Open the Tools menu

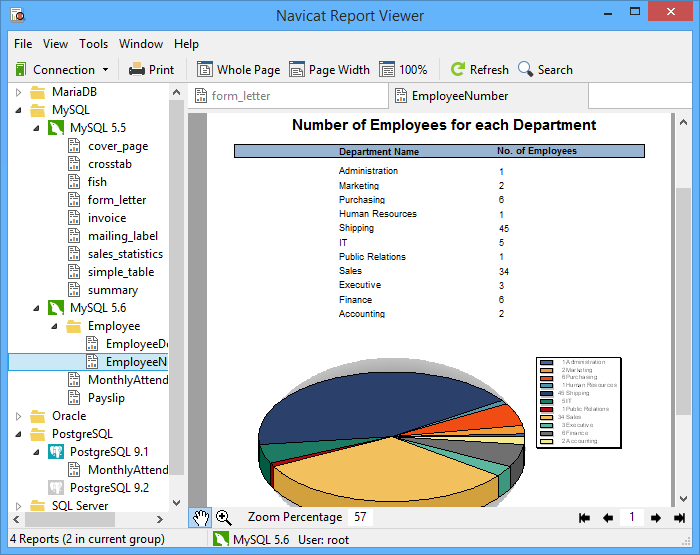pos(94,44)
